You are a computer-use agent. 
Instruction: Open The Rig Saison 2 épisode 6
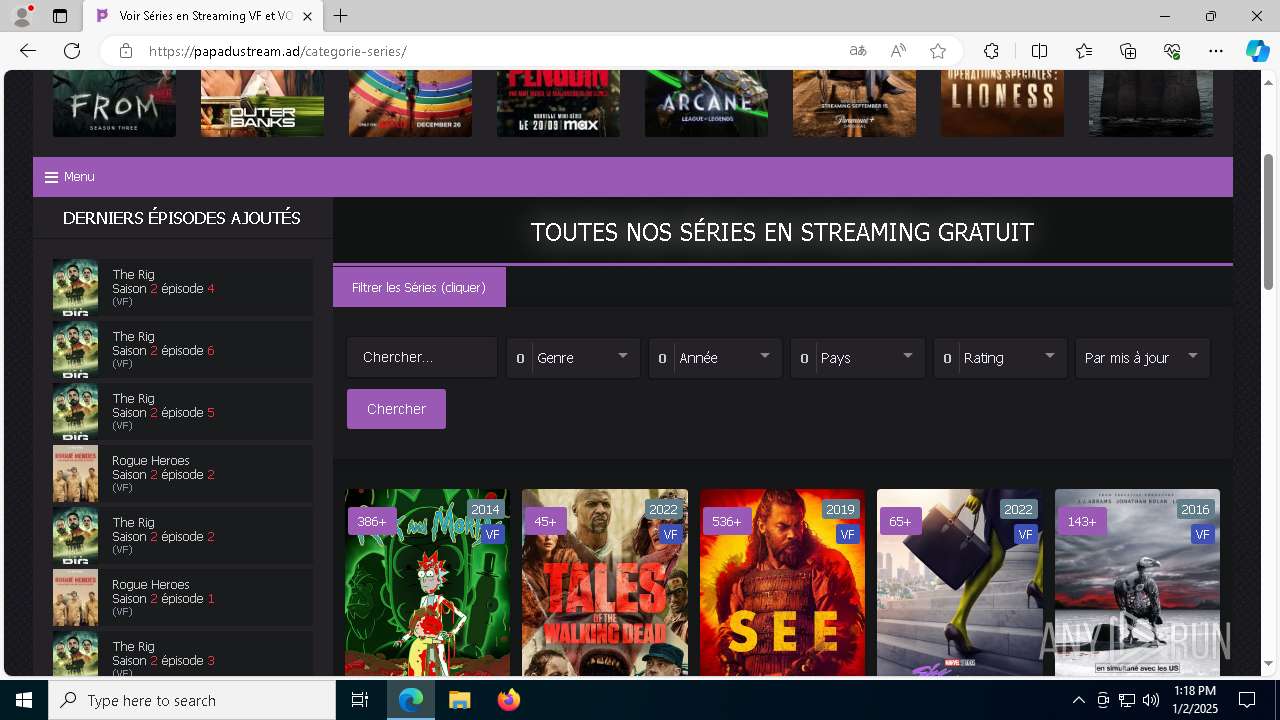click(183, 350)
